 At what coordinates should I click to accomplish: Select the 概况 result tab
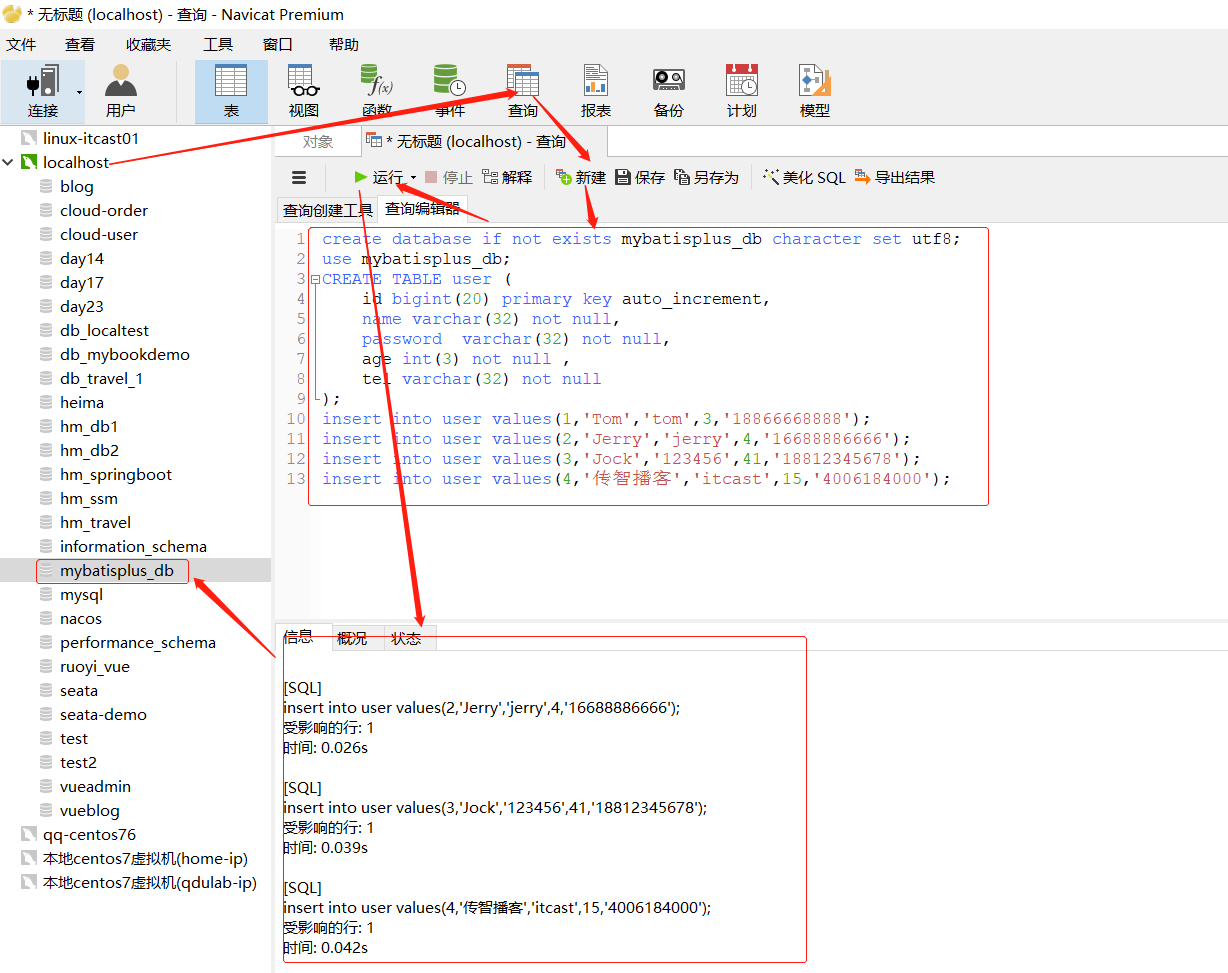[x=352, y=638]
